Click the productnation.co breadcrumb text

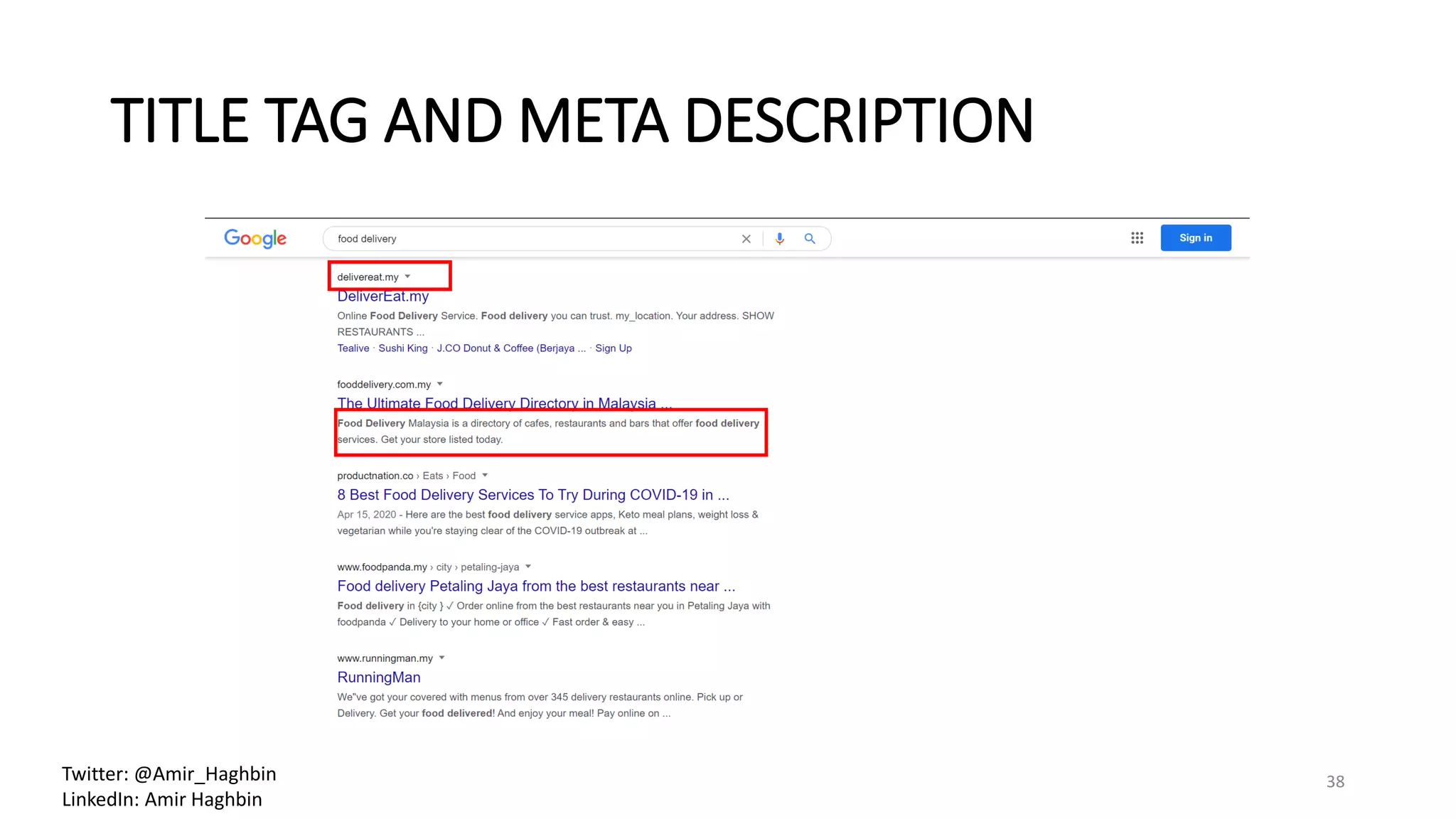[x=406, y=476]
